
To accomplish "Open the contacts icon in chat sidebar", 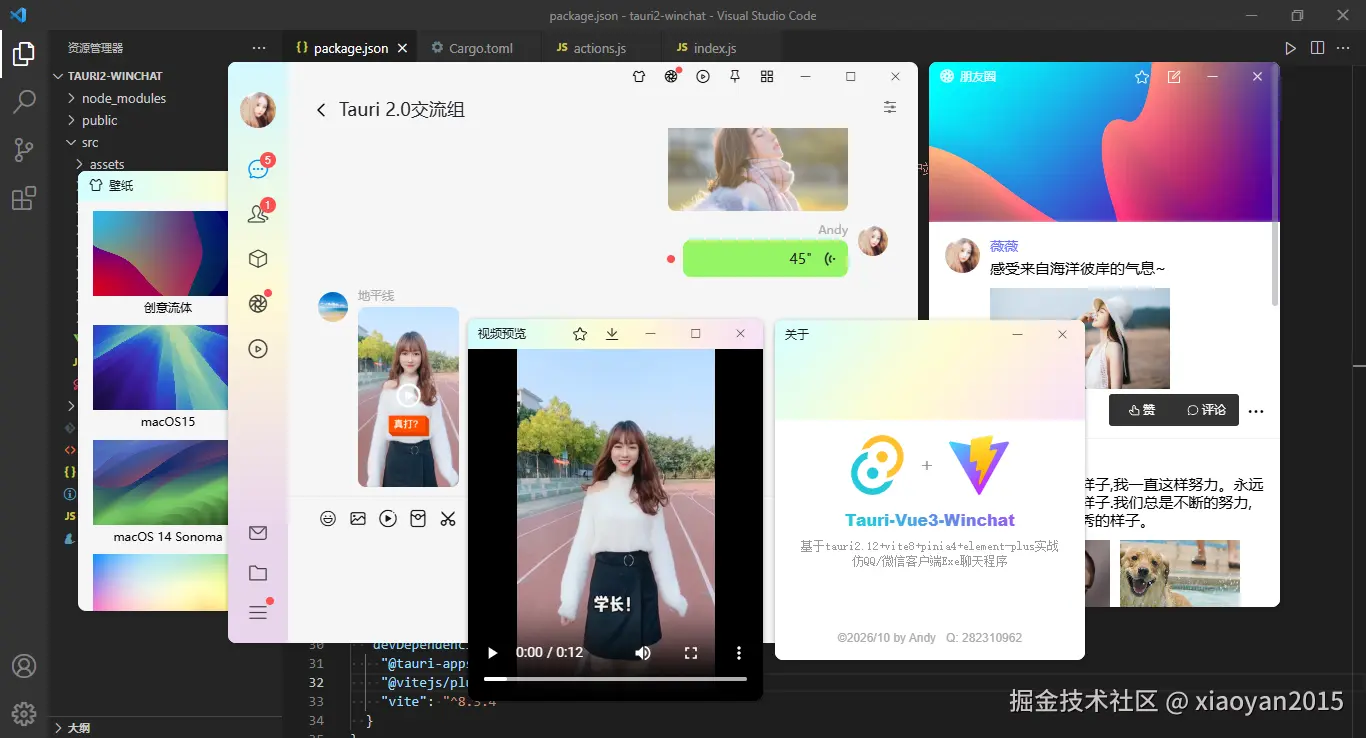I will pos(258,213).
